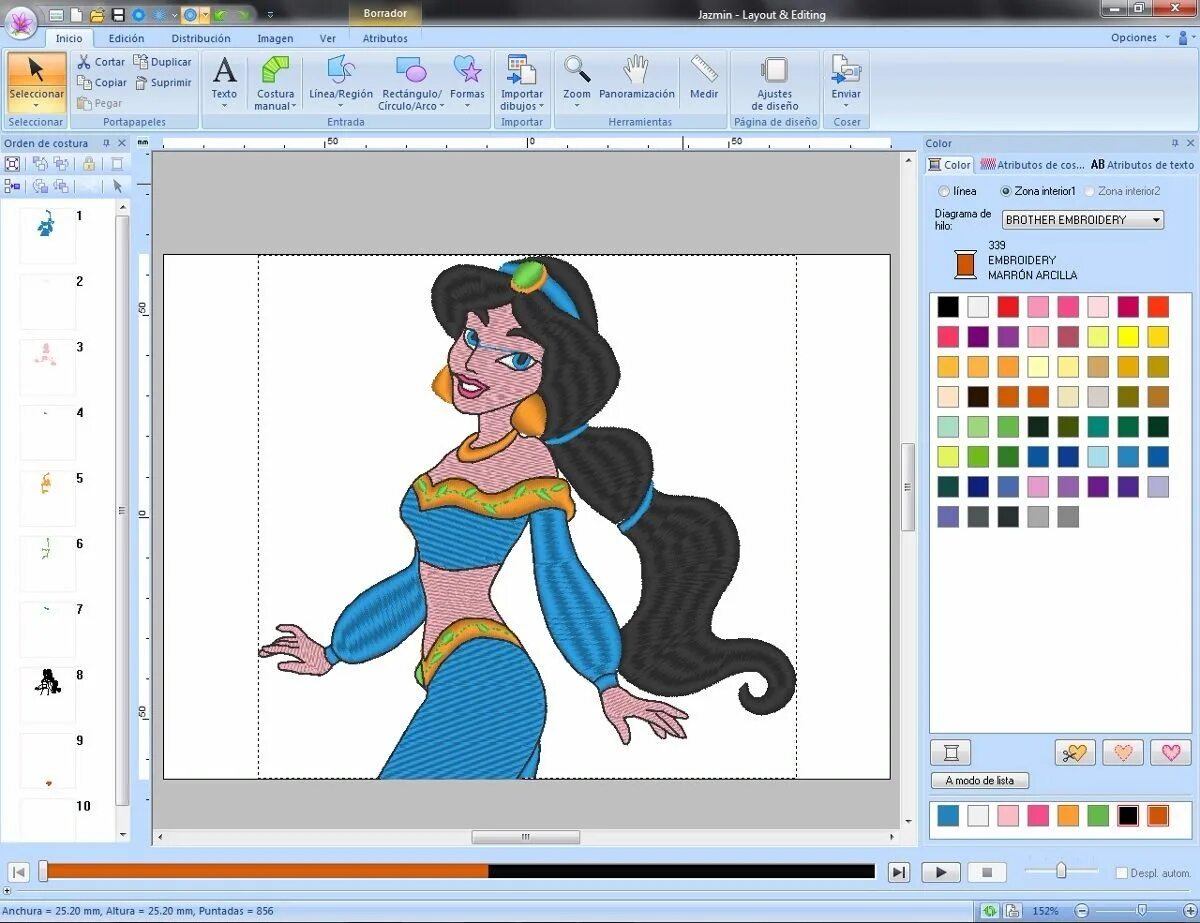The image size is (1200, 923).
Task: Switch to the Edición ribbon tab
Action: pyautogui.click(x=126, y=38)
